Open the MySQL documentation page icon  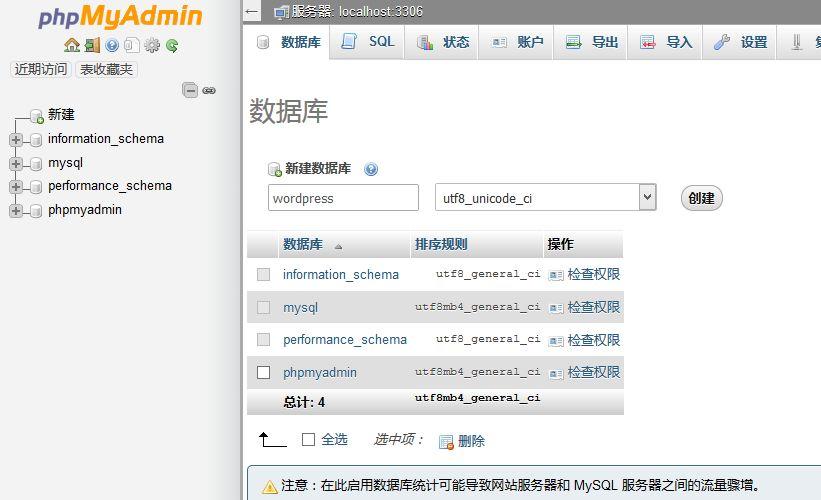coord(131,46)
